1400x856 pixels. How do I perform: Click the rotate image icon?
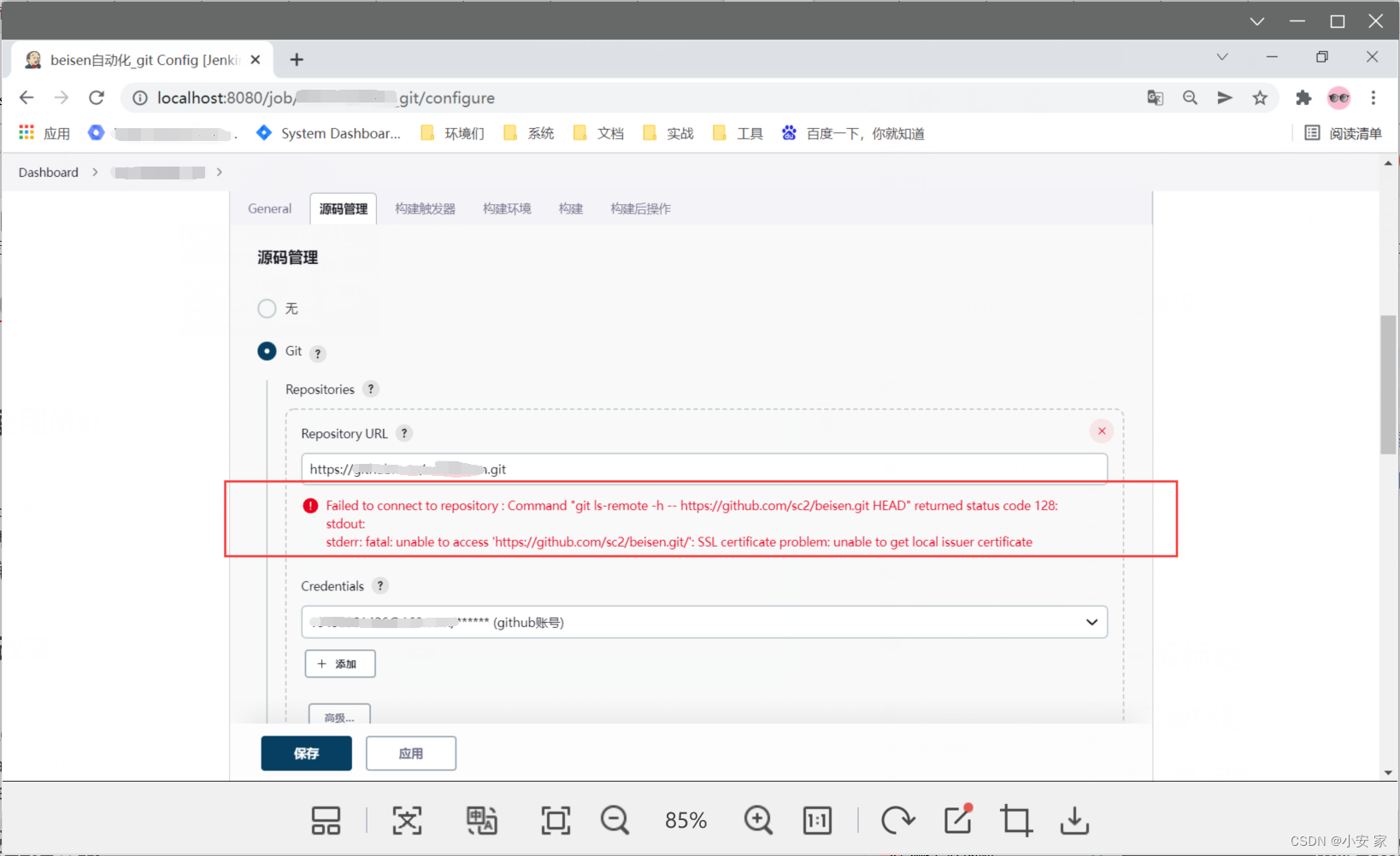897,820
